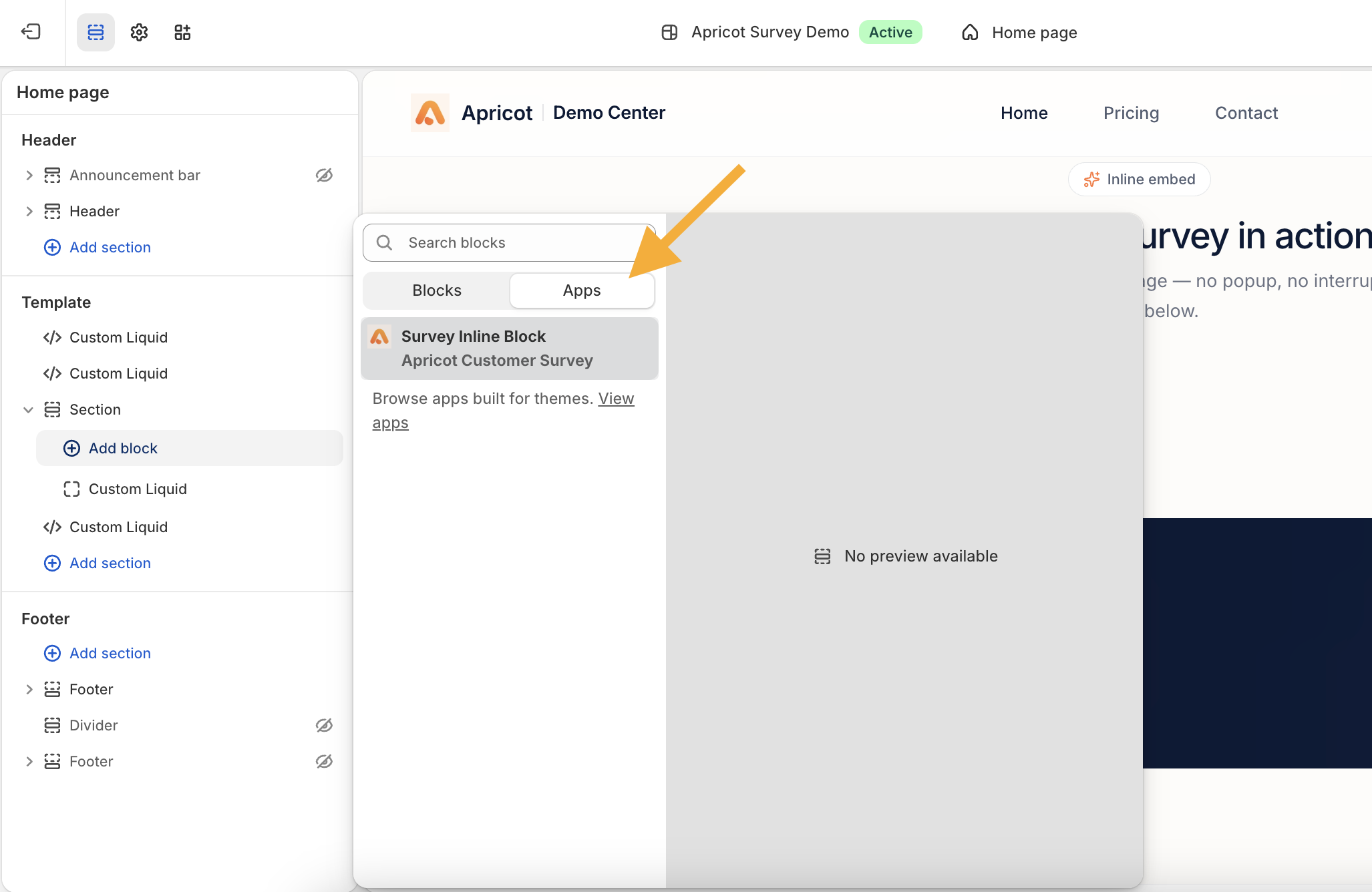Click the Apricot logo in preview header

pos(430,113)
